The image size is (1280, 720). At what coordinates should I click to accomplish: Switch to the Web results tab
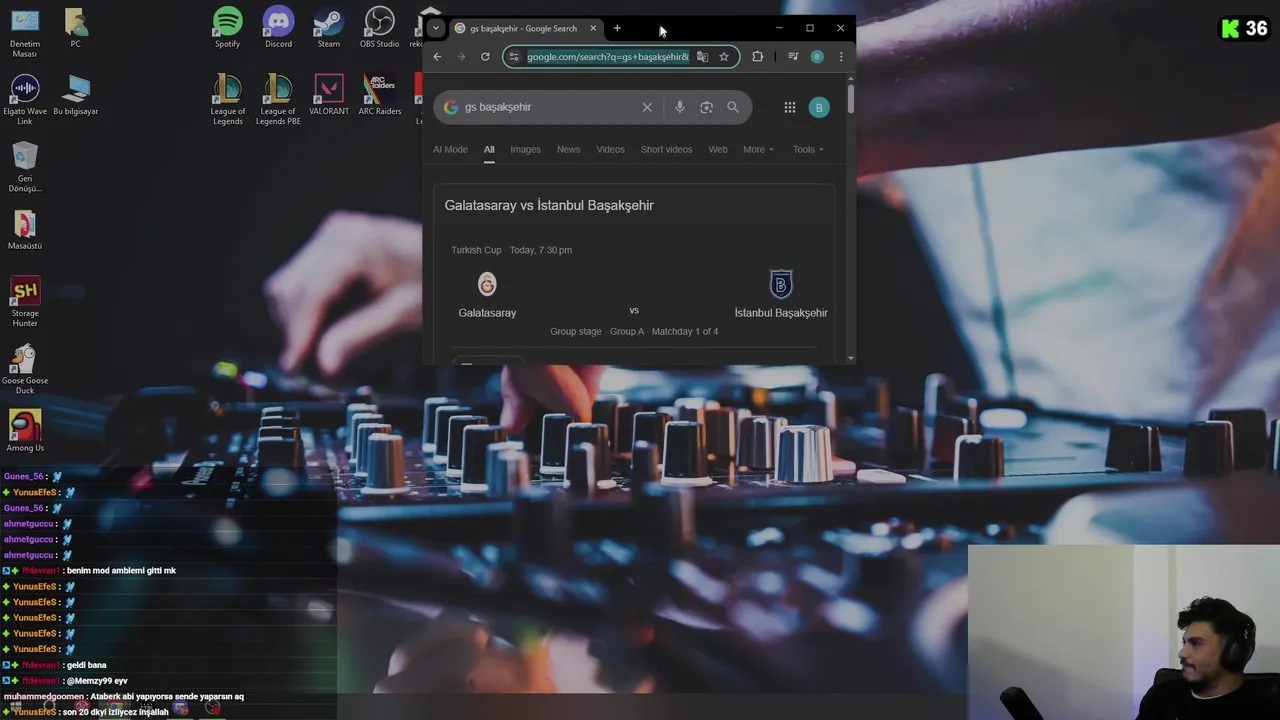click(x=718, y=149)
